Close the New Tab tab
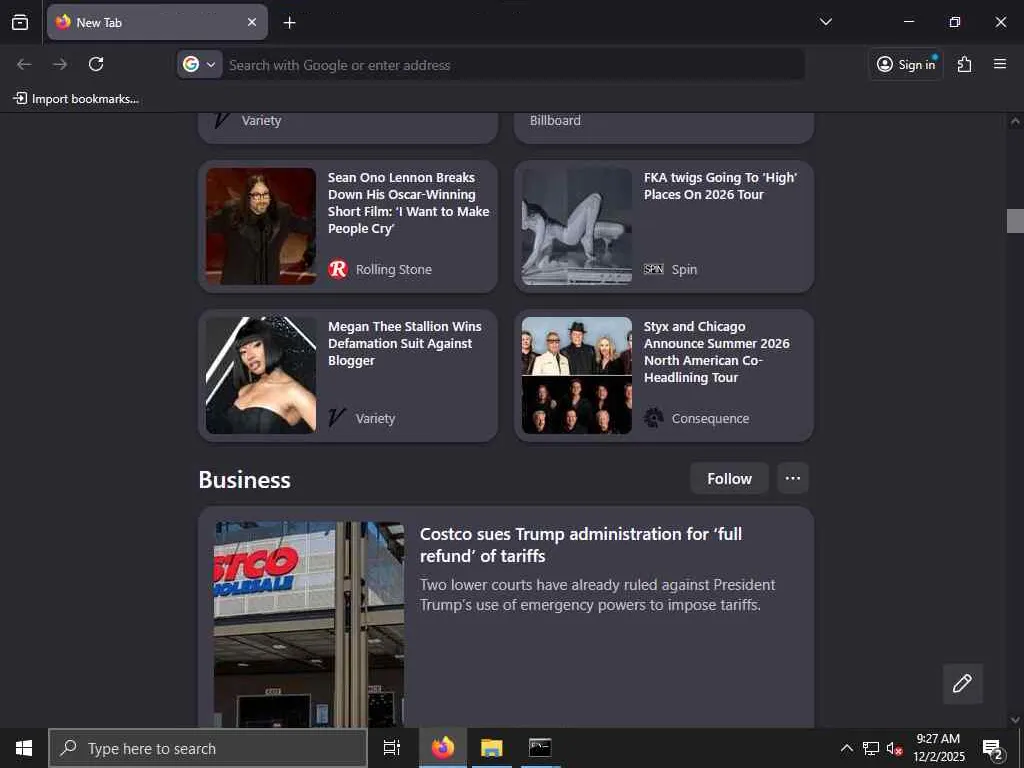The width and height of the screenshot is (1024, 768). (x=251, y=22)
